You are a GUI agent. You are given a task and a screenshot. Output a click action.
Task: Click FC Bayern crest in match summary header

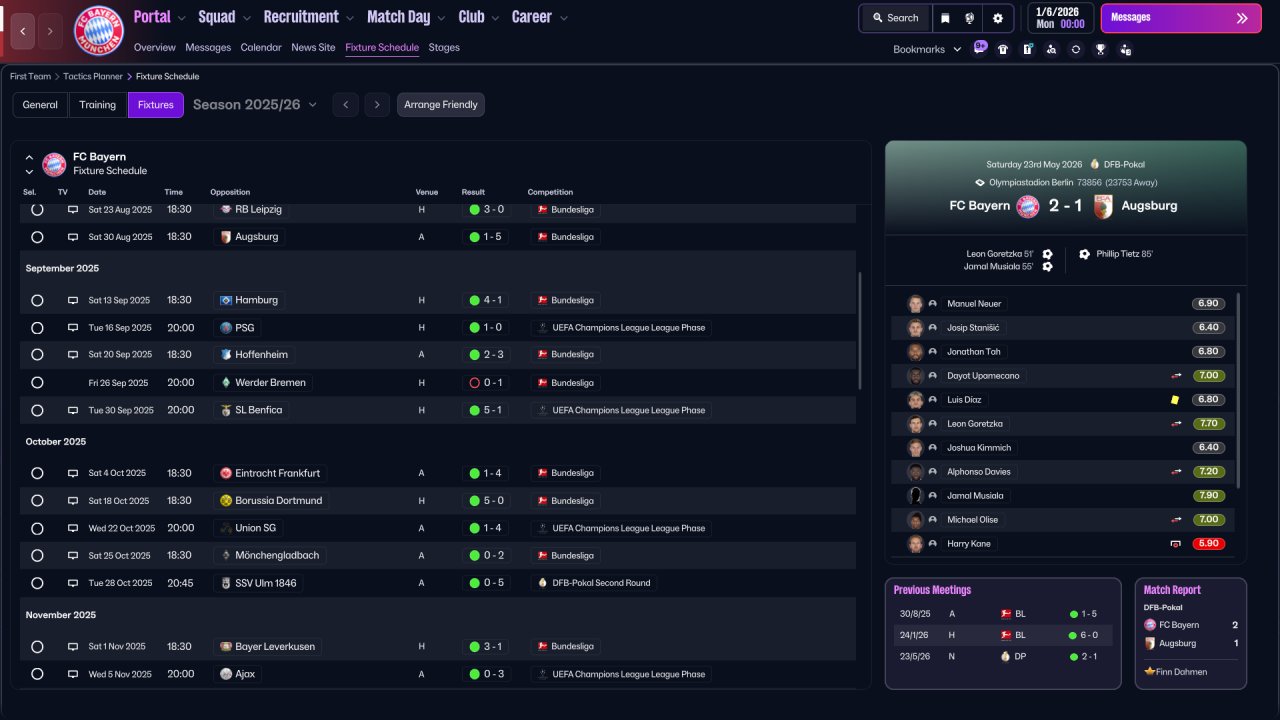tap(1028, 206)
